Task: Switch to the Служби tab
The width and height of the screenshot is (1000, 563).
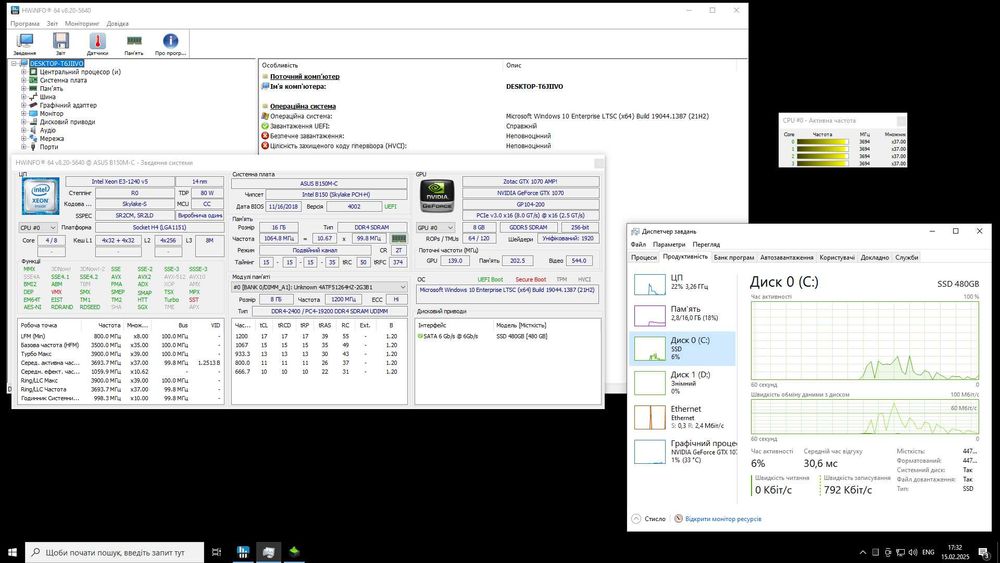Action: [906, 258]
